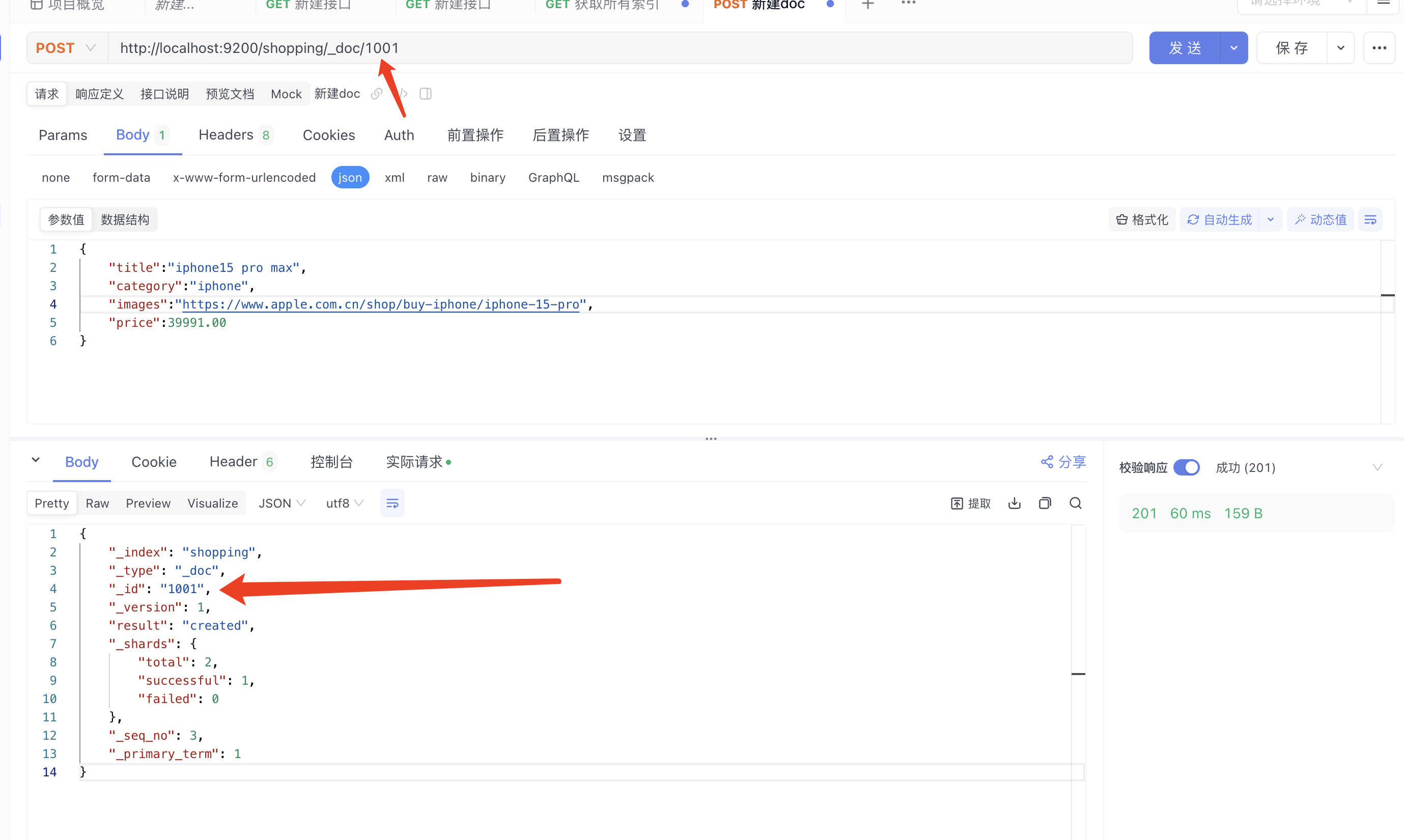1404x840 pixels.
Task: Switch to the Headers request tab
Action: (x=235, y=135)
